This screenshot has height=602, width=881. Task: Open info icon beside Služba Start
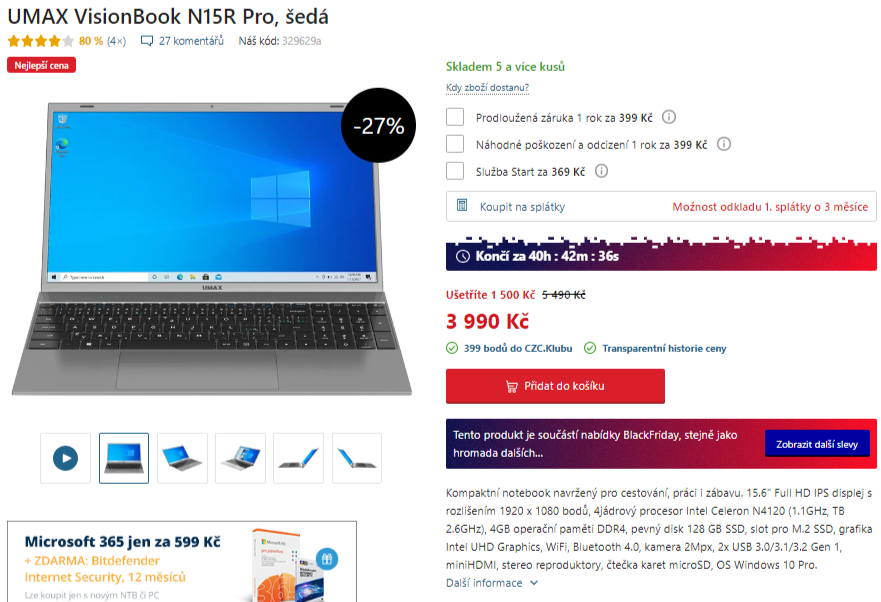[x=601, y=171]
